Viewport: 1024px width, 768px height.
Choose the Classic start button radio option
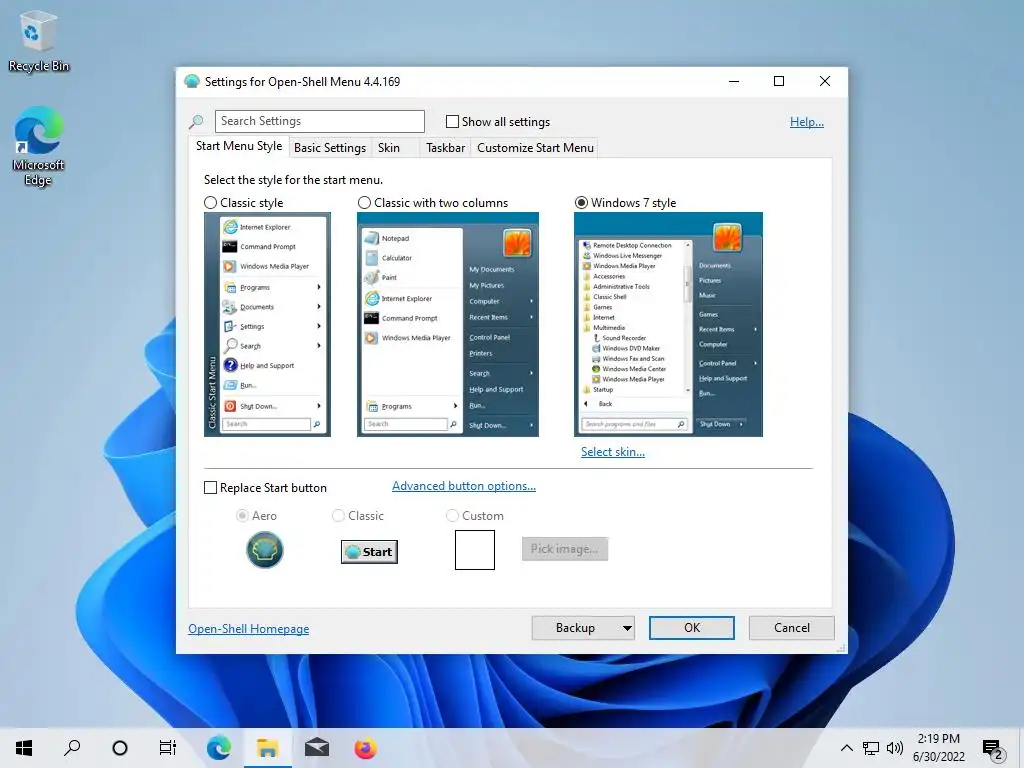[x=338, y=516]
